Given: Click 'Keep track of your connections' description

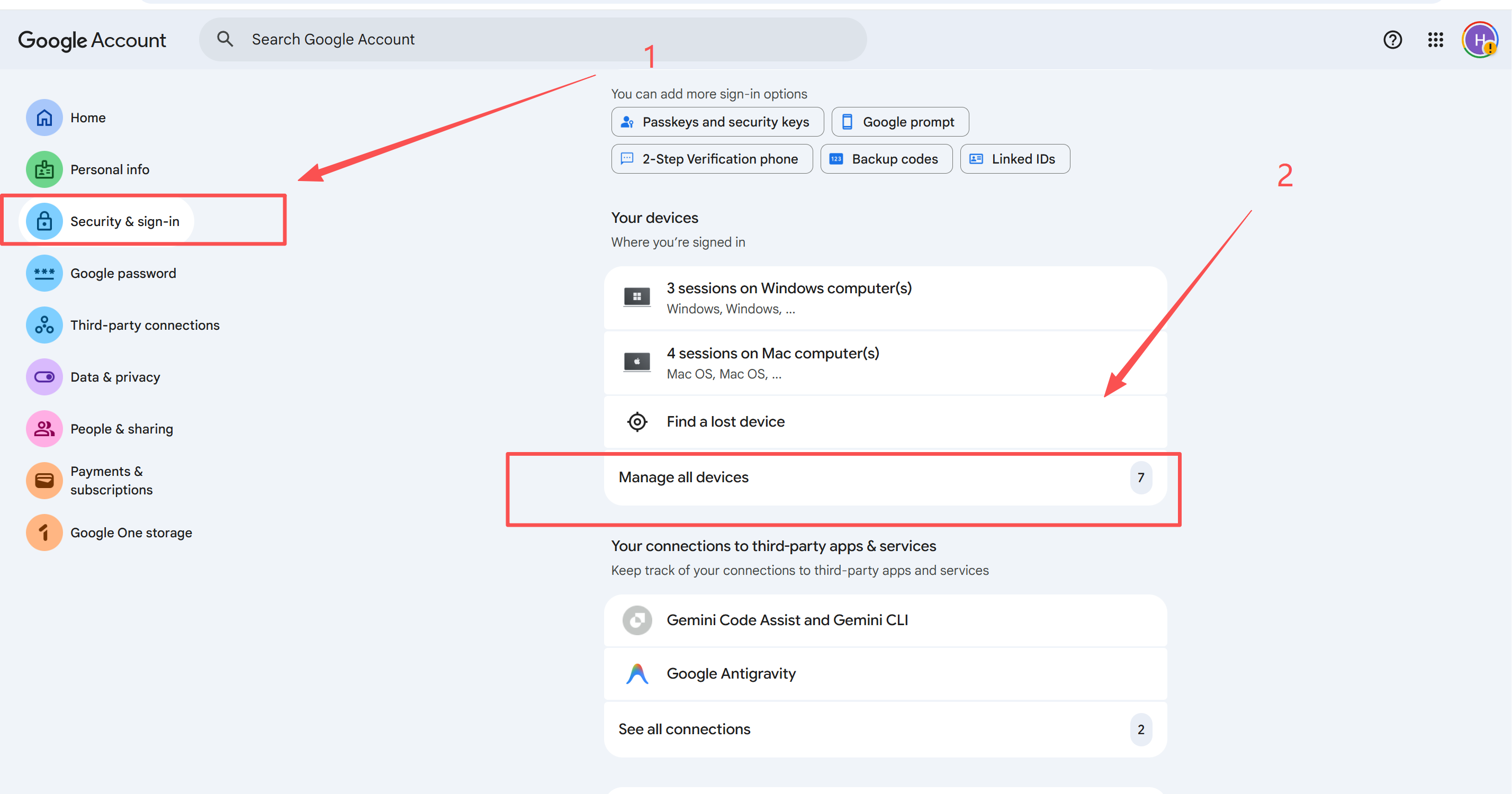Looking at the screenshot, I should pyautogui.click(x=800, y=571).
